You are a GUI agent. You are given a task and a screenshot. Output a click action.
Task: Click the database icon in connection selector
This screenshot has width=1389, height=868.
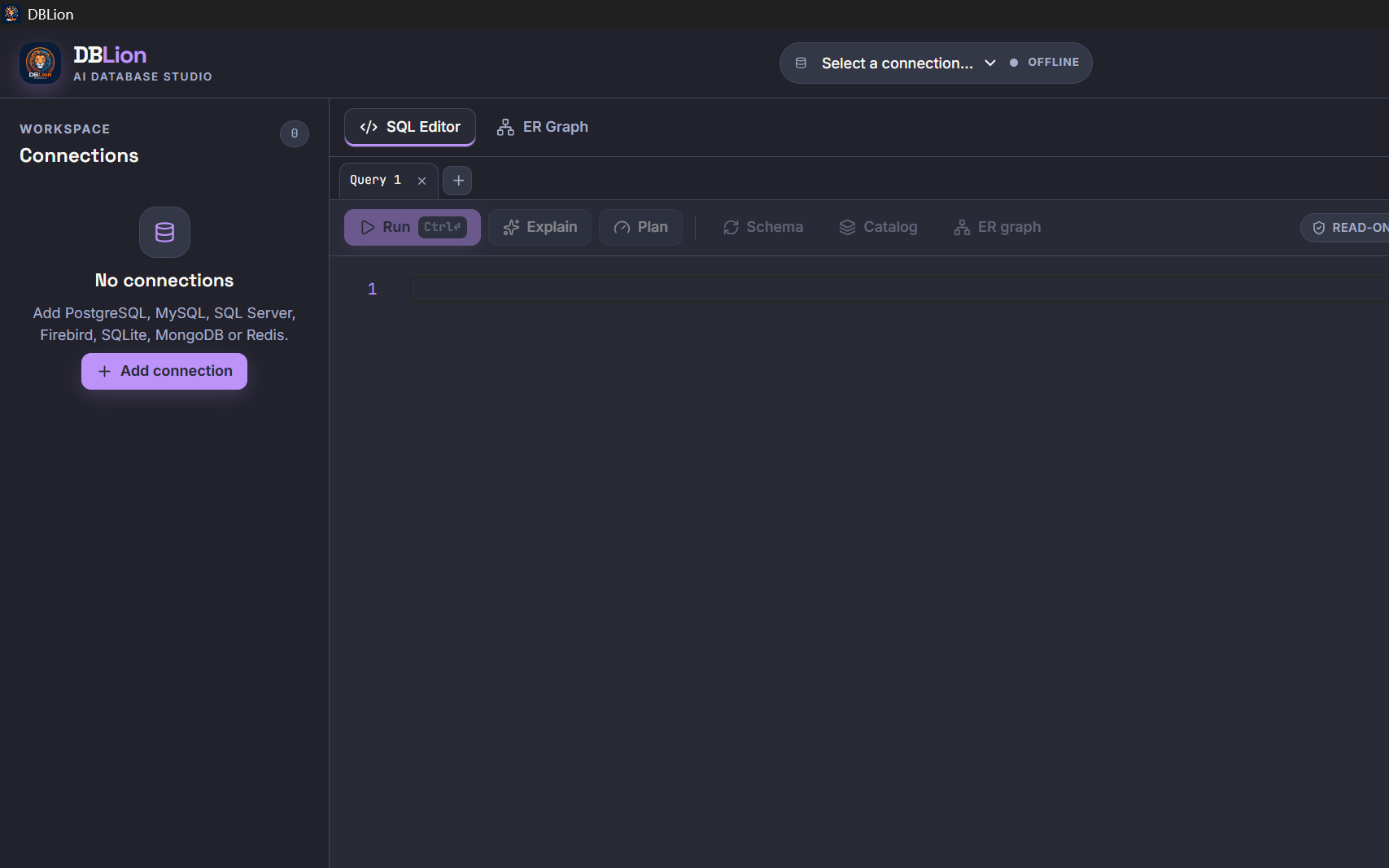tap(801, 63)
